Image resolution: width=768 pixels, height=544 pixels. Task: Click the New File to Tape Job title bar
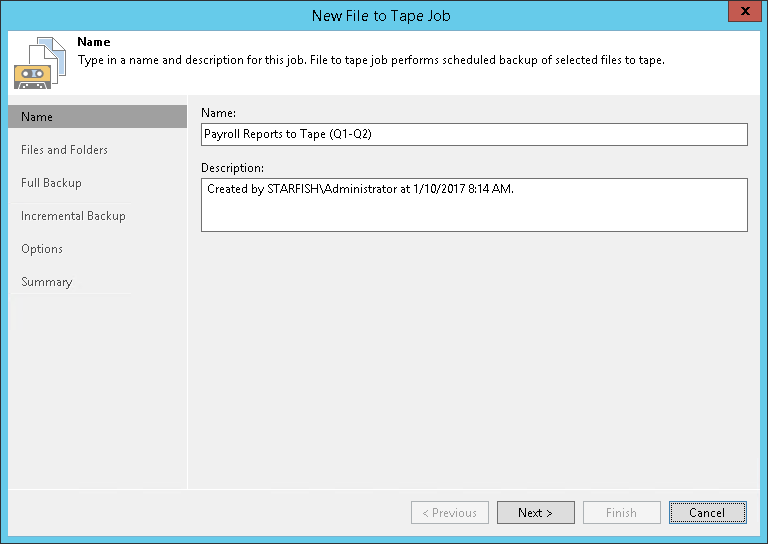pos(384,13)
